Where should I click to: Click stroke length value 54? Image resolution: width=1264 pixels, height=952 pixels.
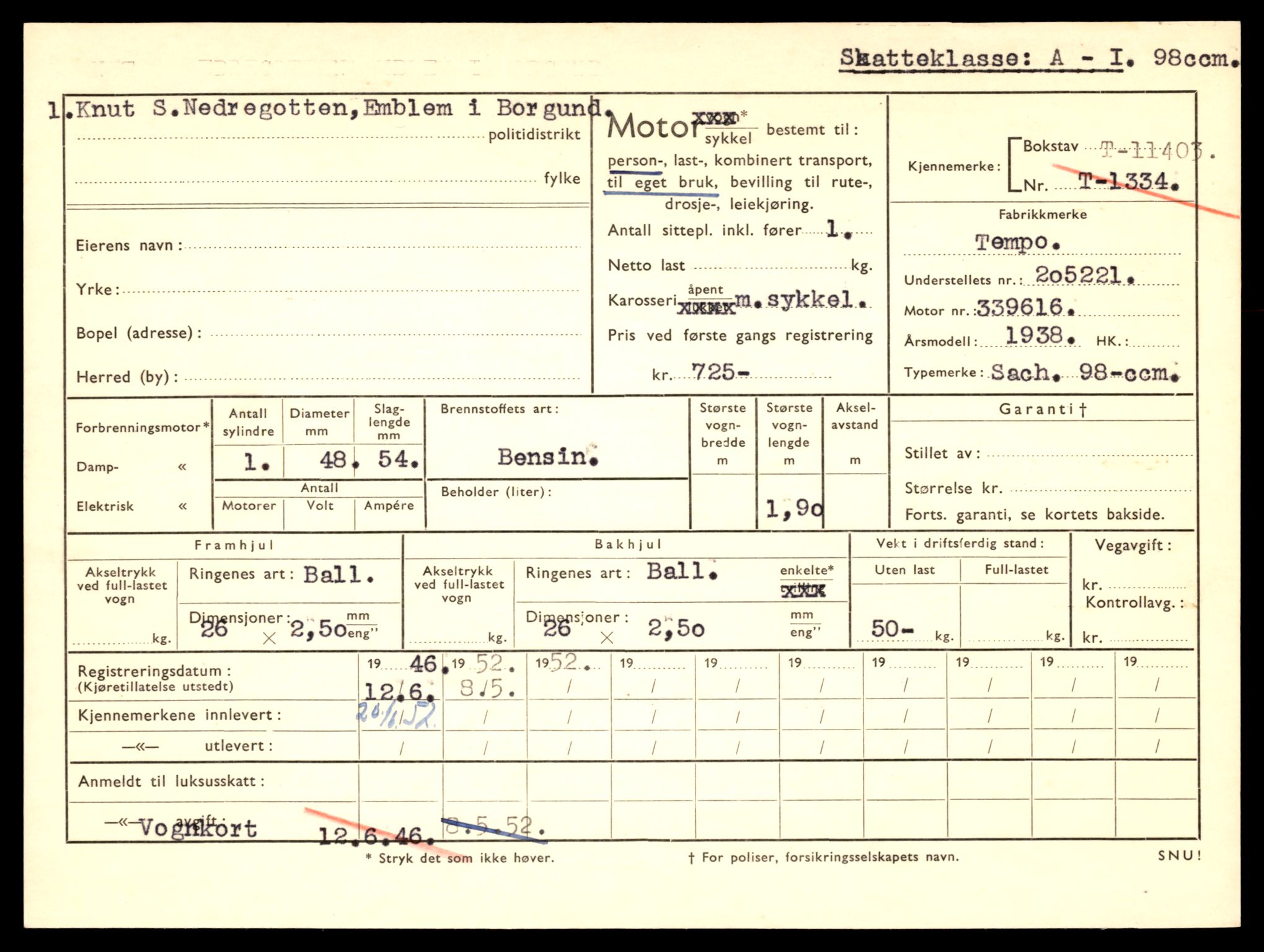click(398, 459)
